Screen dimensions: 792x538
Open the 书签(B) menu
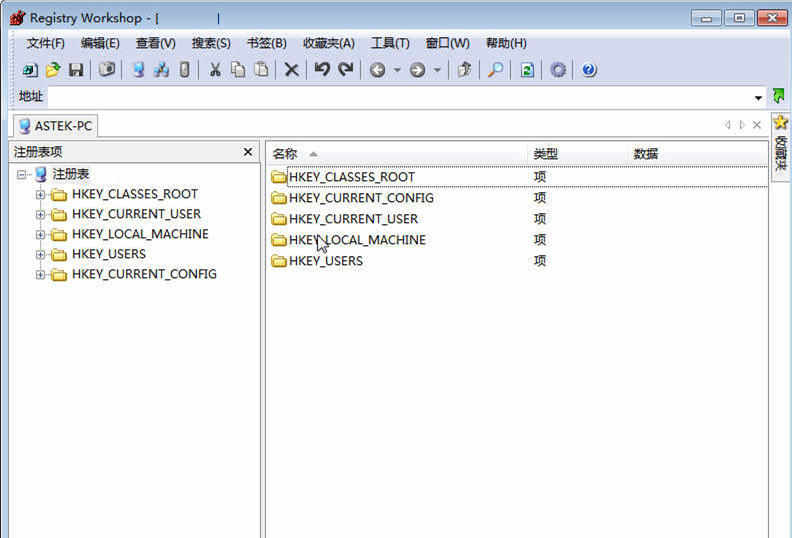(x=267, y=43)
